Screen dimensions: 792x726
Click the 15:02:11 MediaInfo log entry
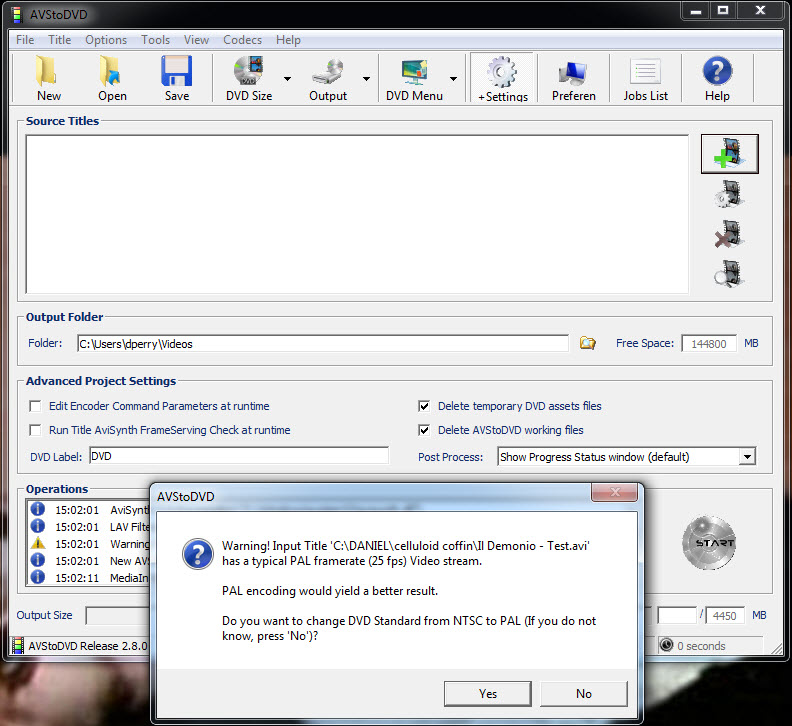coord(90,577)
